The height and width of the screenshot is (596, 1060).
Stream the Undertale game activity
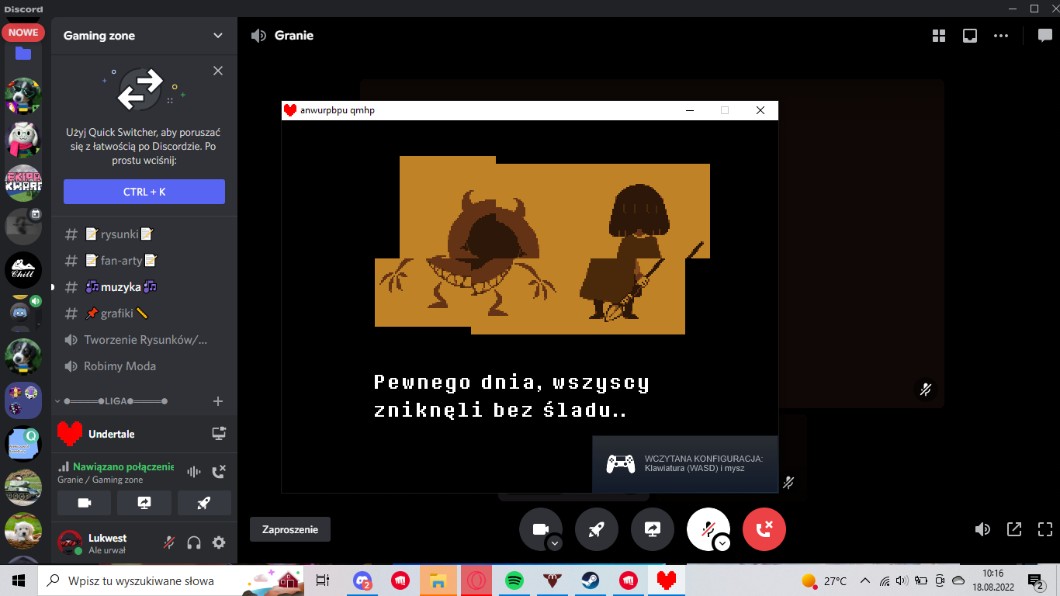click(x=218, y=434)
